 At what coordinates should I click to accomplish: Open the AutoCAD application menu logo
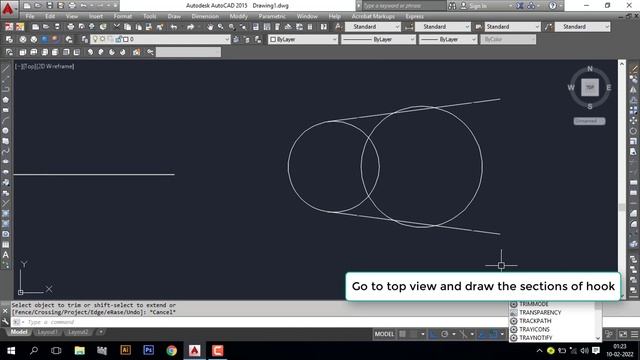(8, 8)
